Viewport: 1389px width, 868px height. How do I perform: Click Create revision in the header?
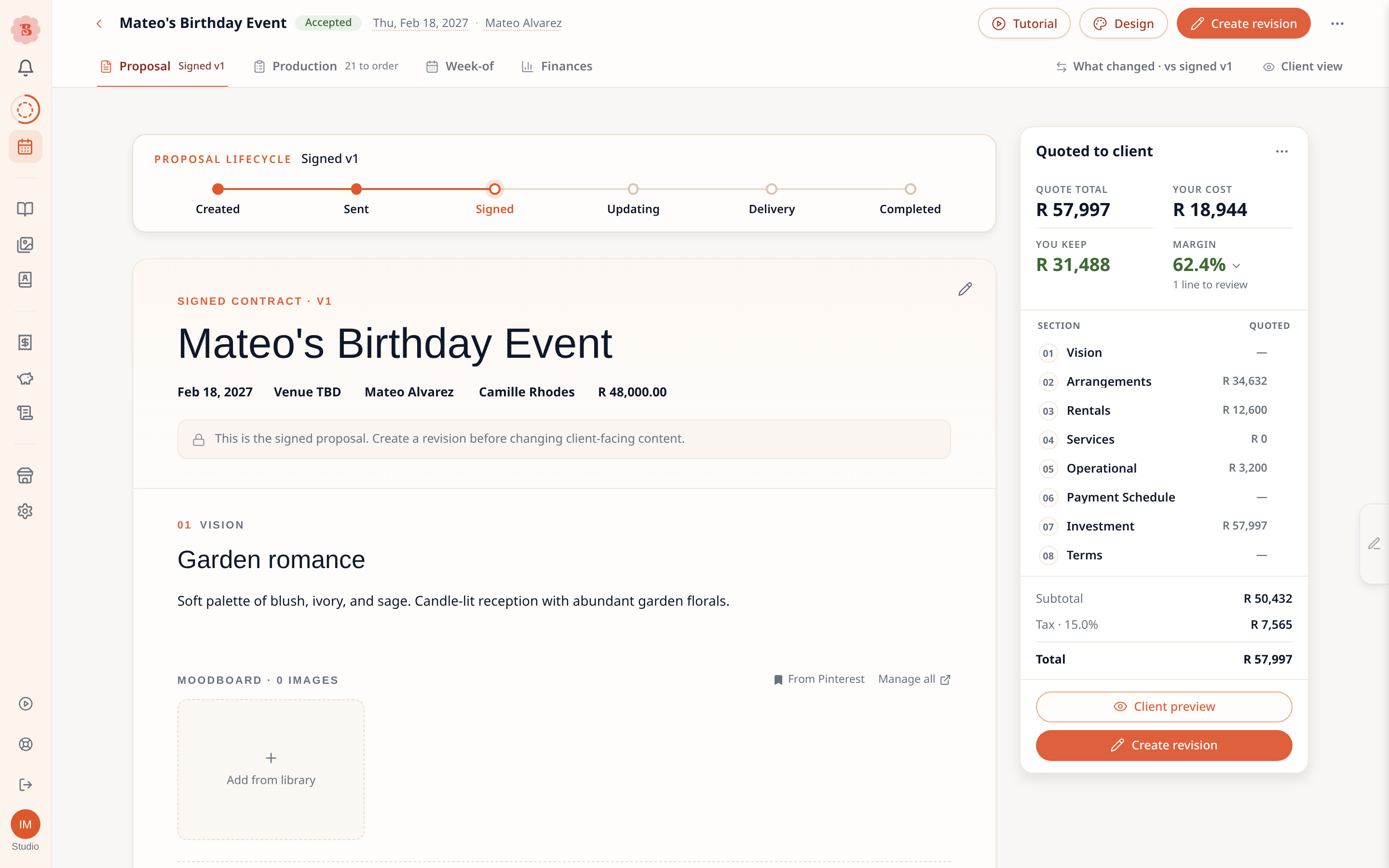click(1243, 24)
